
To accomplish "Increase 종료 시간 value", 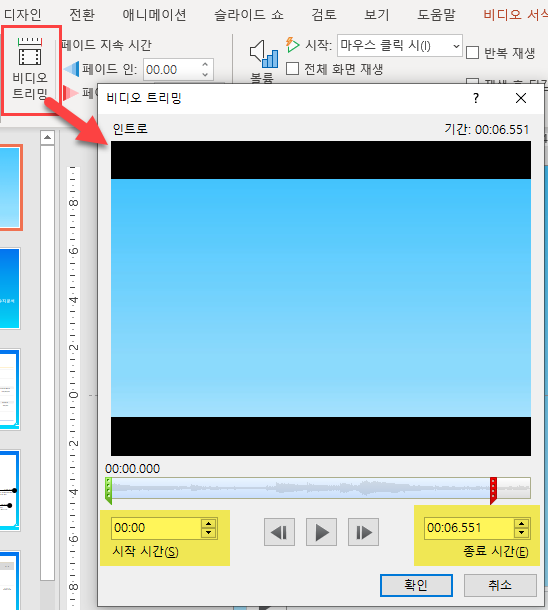I will 522,524.
